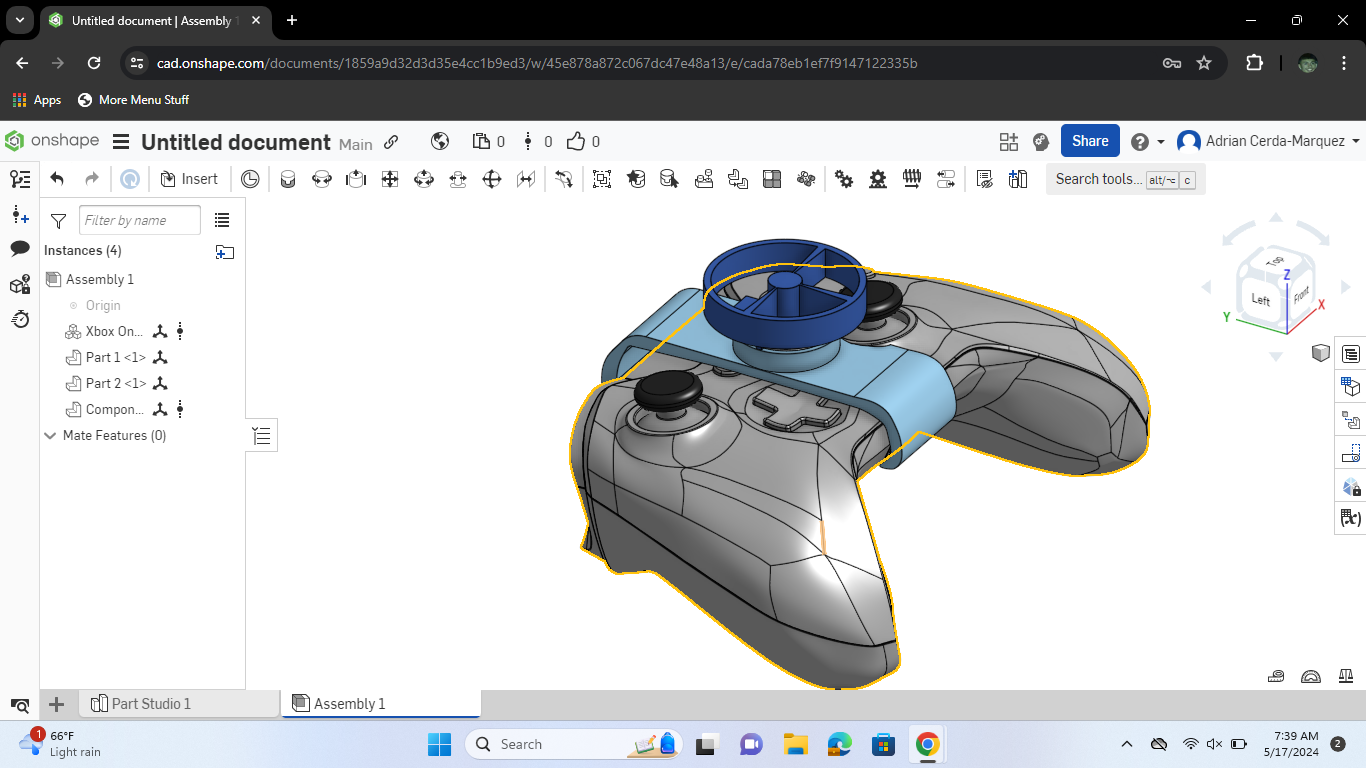Select the Fastened mate tool
Viewport: 1366px width, 768px height.
[288, 179]
